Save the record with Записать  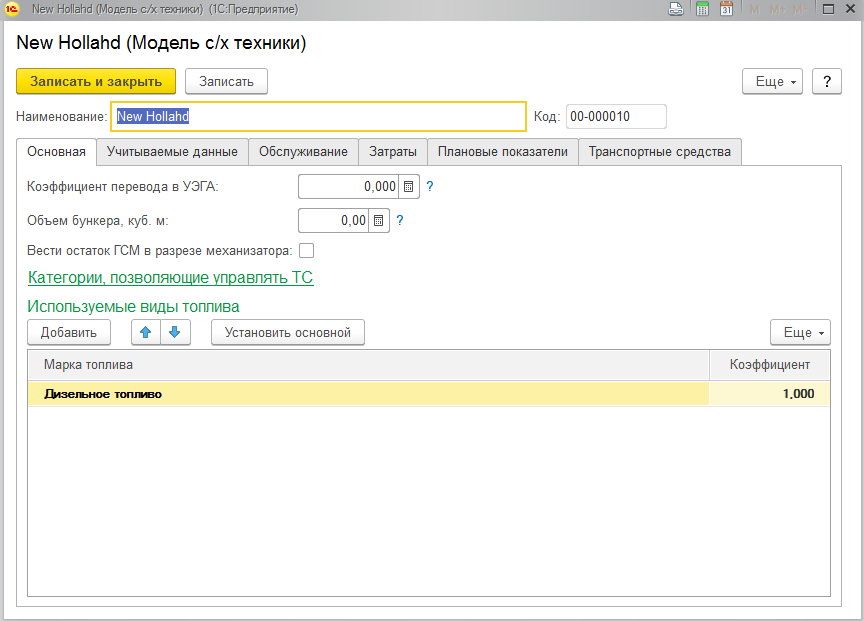226,82
